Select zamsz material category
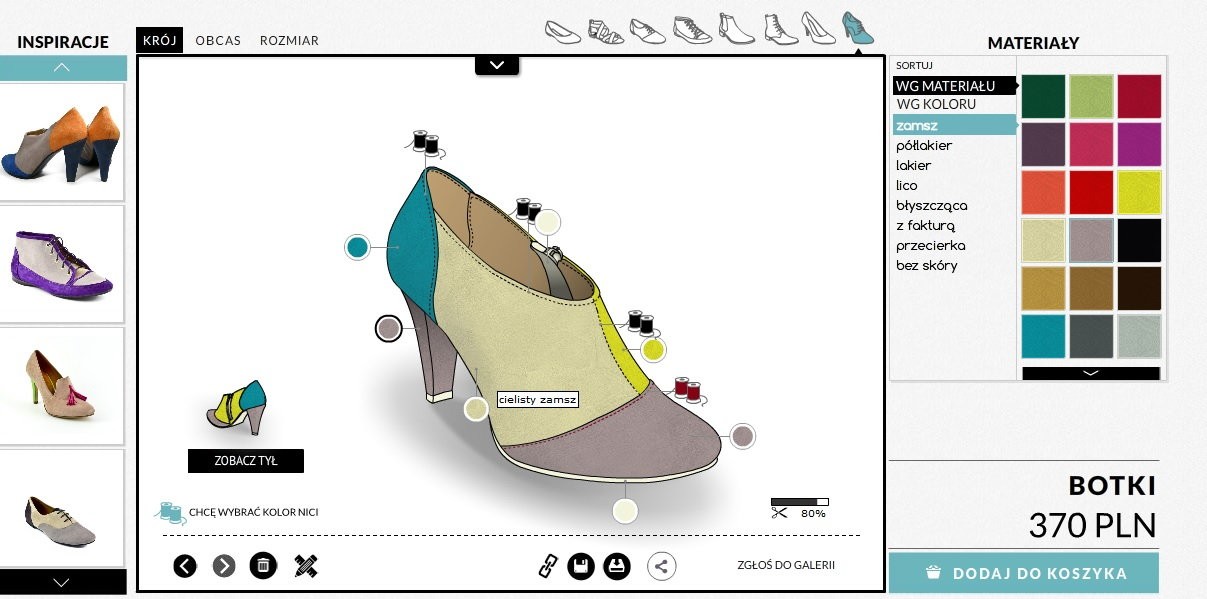The width and height of the screenshot is (1207, 599). click(954, 125)
